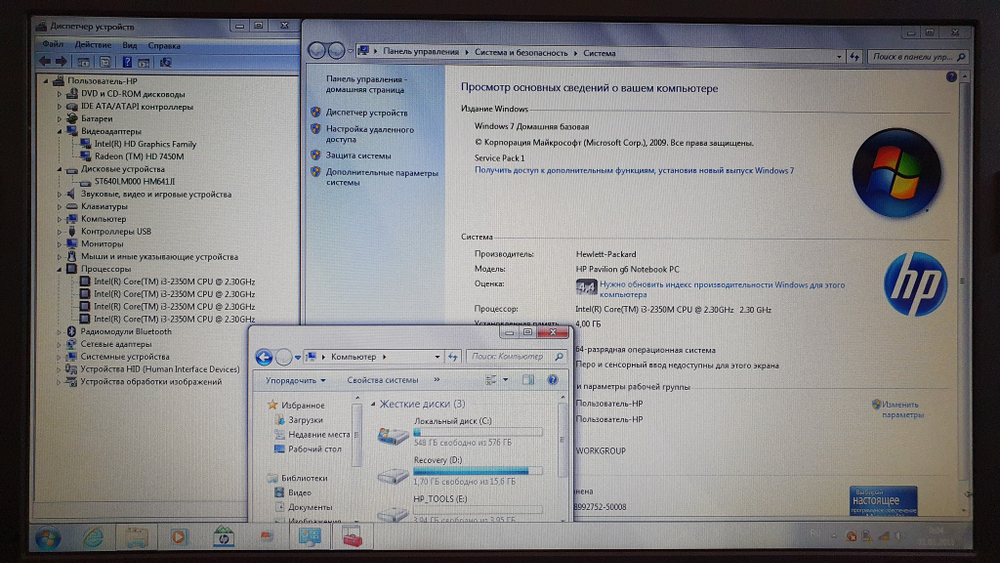This screenshot has width=1000, height=563.
Task: Click link to get new Windows 7 edition features
Action: [x=634, y=170]
